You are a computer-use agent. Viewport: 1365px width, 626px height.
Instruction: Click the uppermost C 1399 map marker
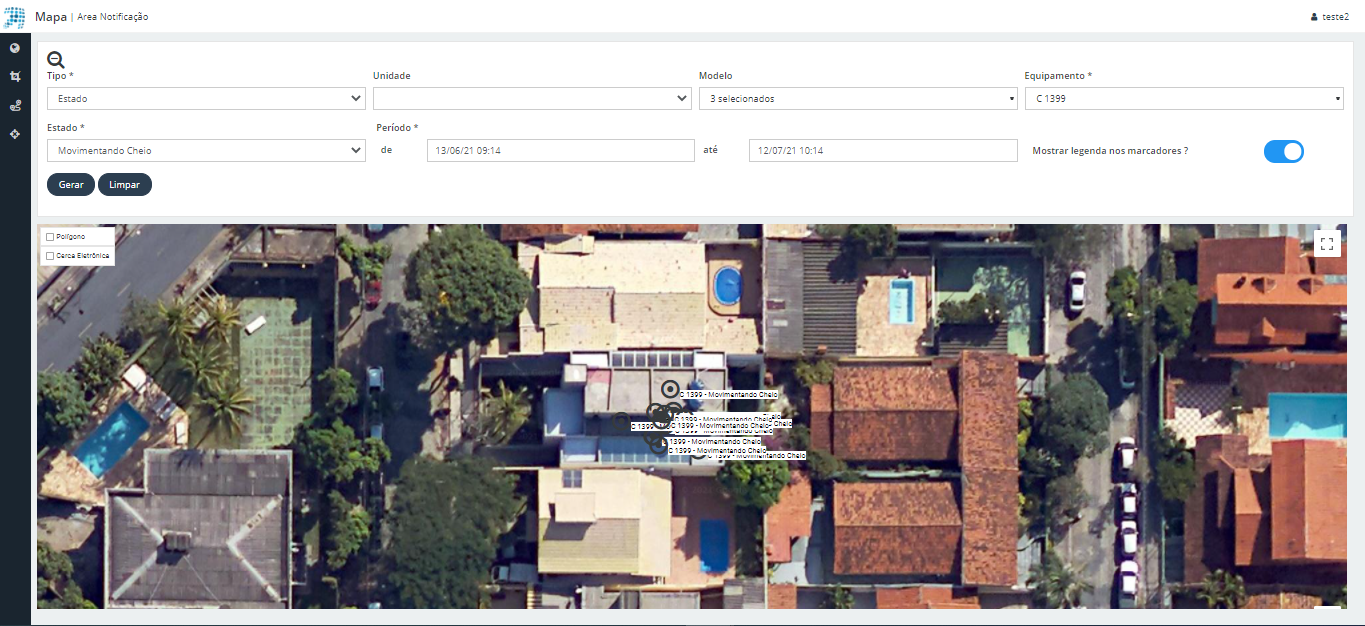pyautogui.click(x=670, y=389)
